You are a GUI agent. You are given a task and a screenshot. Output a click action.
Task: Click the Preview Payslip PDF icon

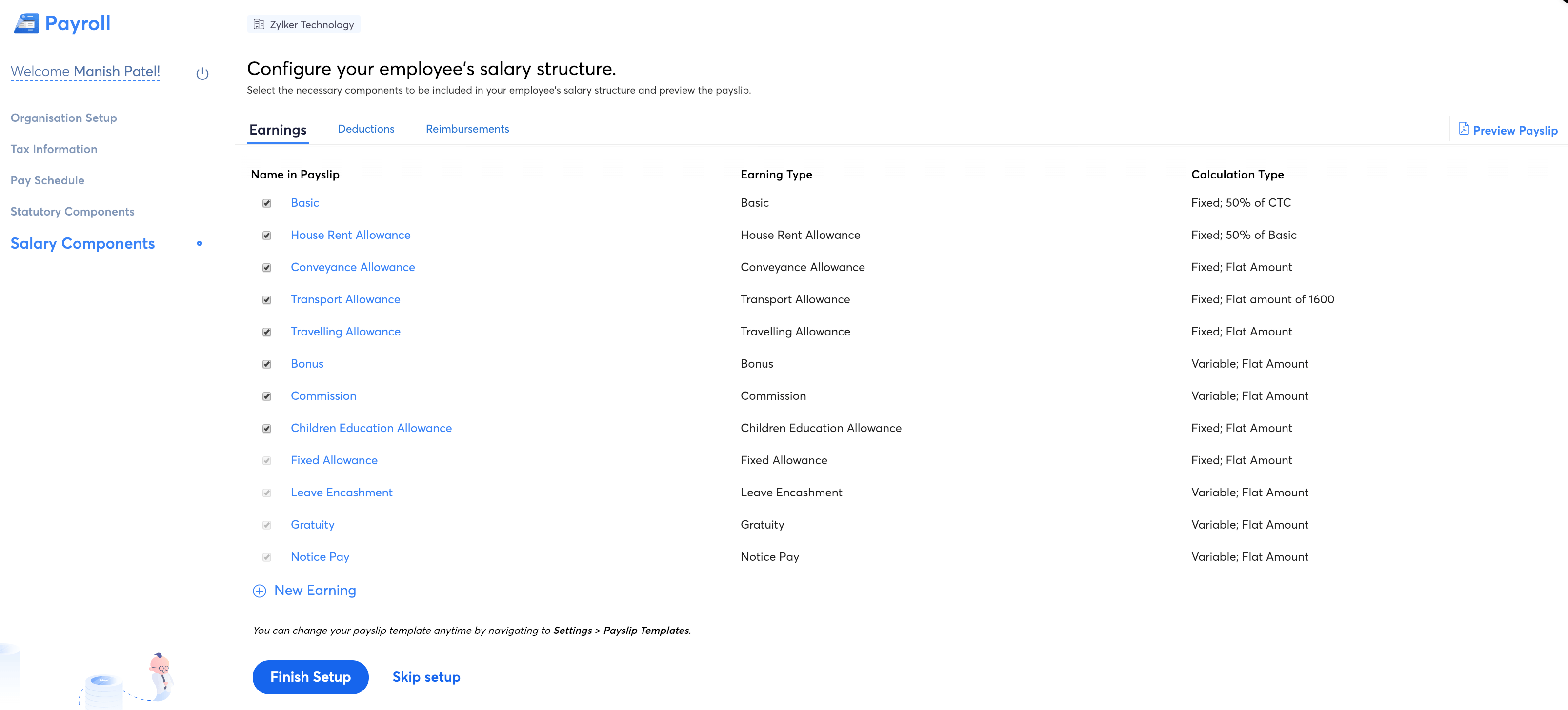1463,129
